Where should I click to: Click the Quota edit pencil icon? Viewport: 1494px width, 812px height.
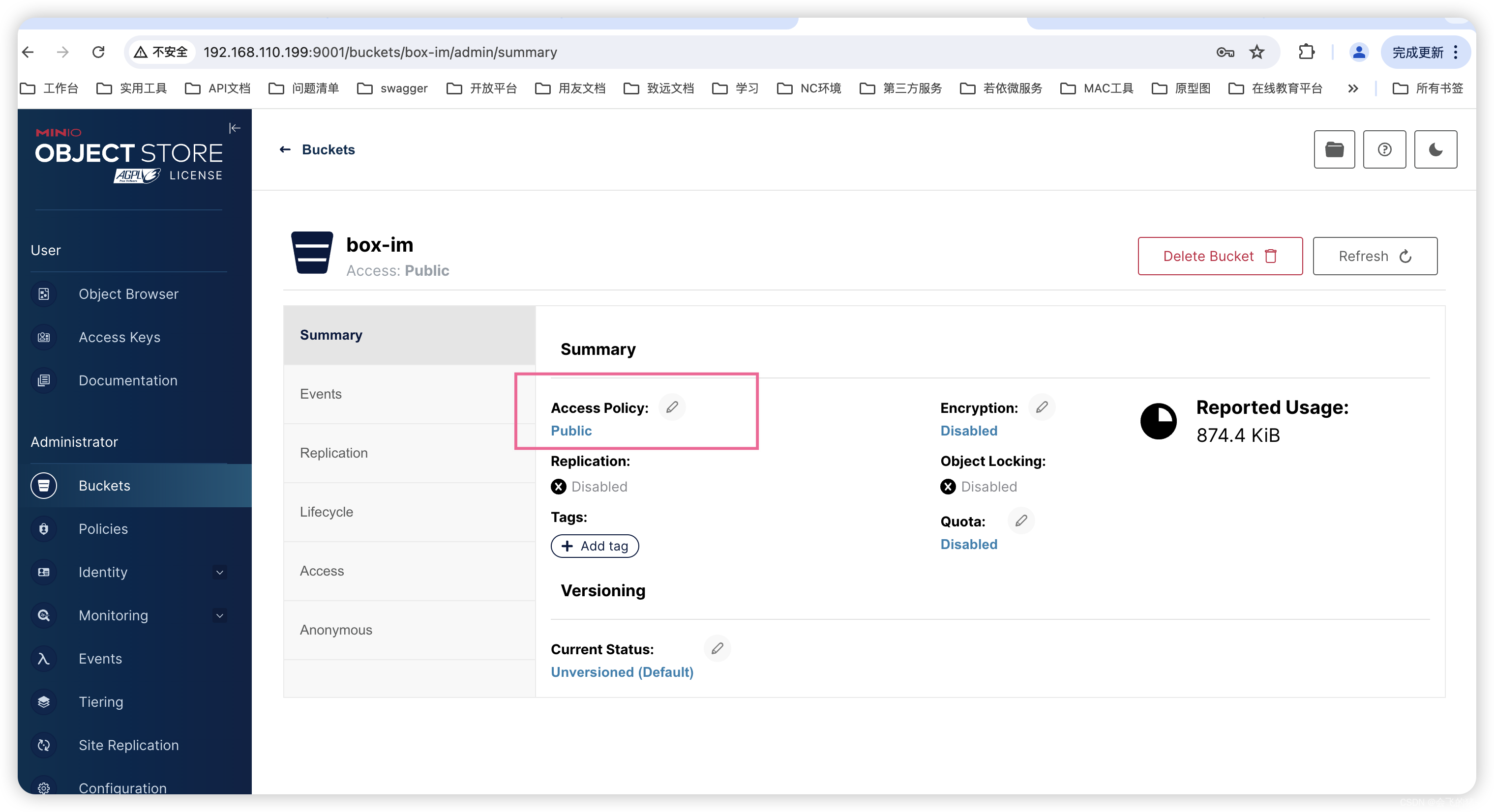point(1021,521)
